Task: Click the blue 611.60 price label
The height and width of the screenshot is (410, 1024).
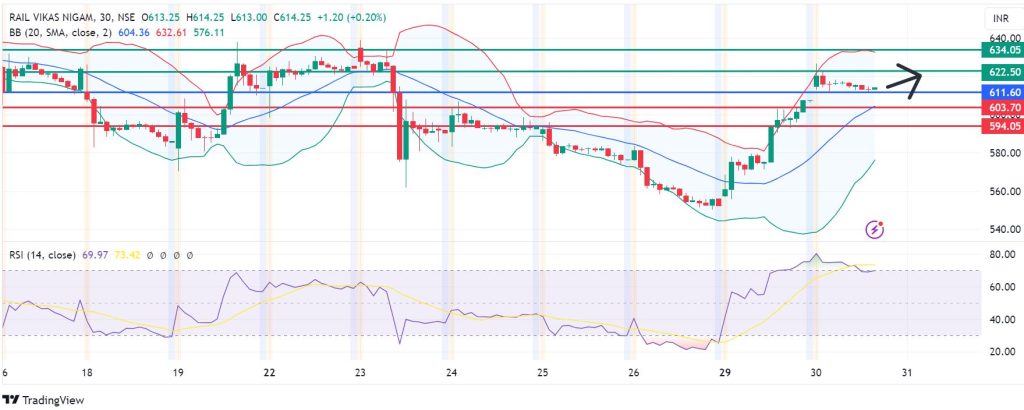Action: tap(1004, 95)
